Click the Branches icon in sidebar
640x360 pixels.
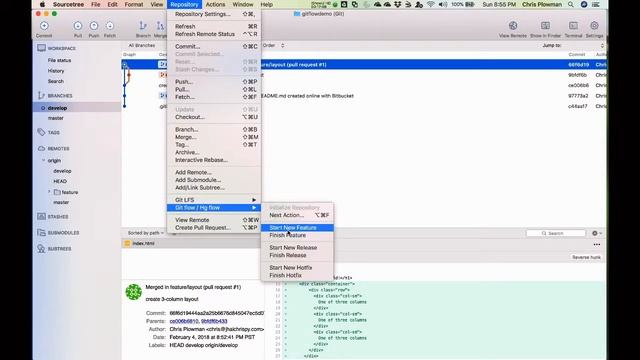41,96
